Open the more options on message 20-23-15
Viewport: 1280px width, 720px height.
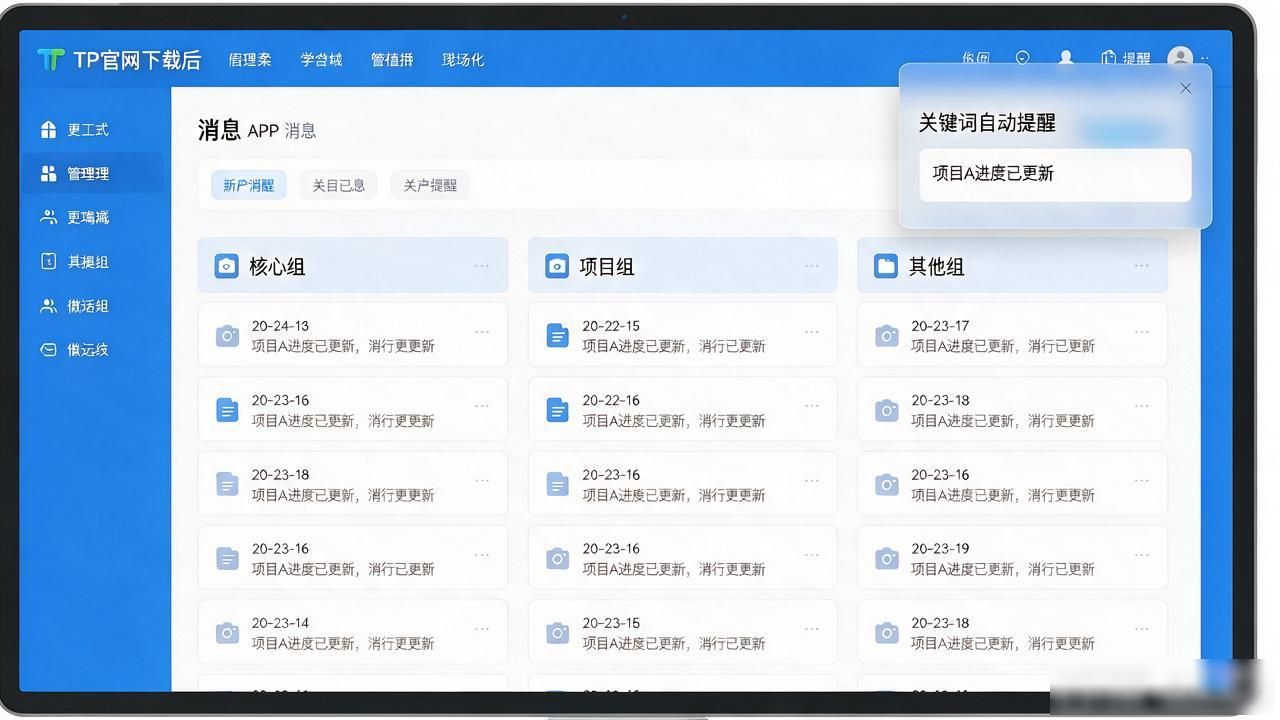click(812, 629)
